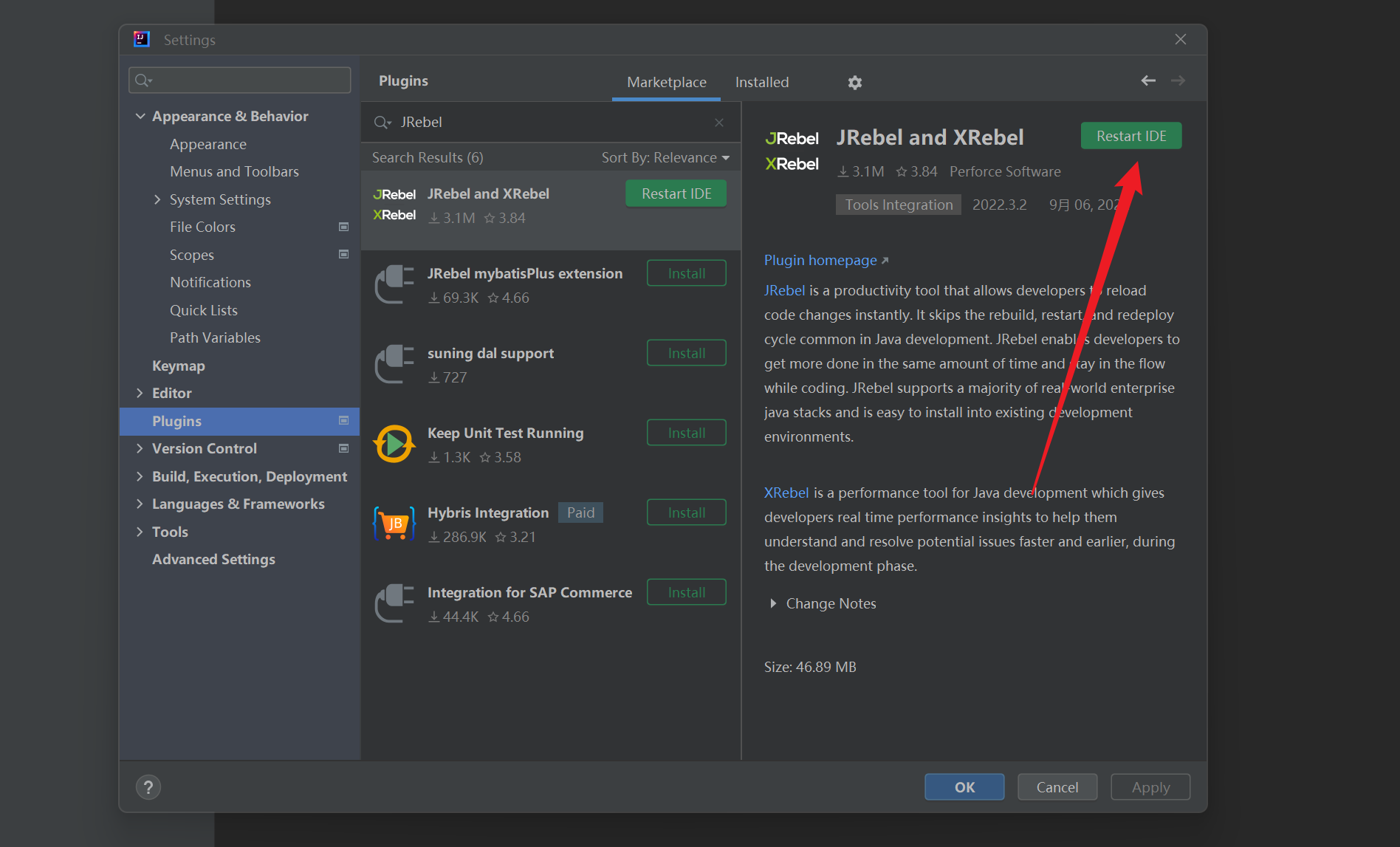This screenshot has width=1400, height=847.
Task: Click the plugin search magnifier icon
Action: click(382, 123)
